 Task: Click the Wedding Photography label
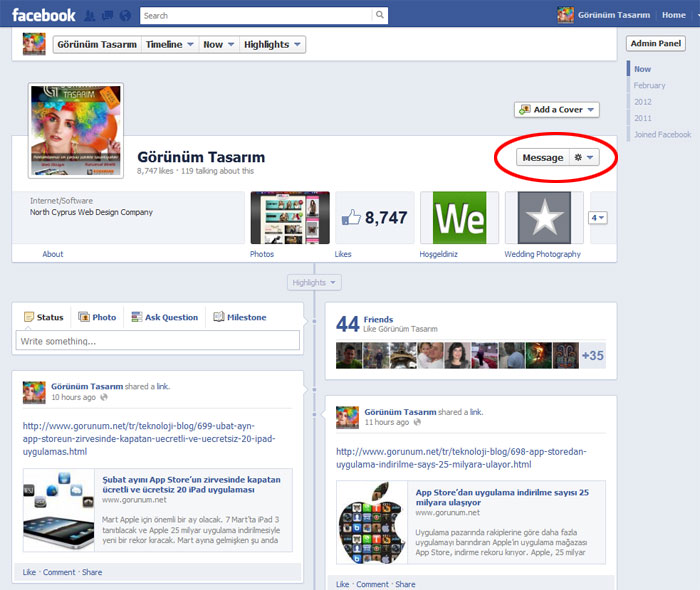pyautogui.click(x=542, y=254)
